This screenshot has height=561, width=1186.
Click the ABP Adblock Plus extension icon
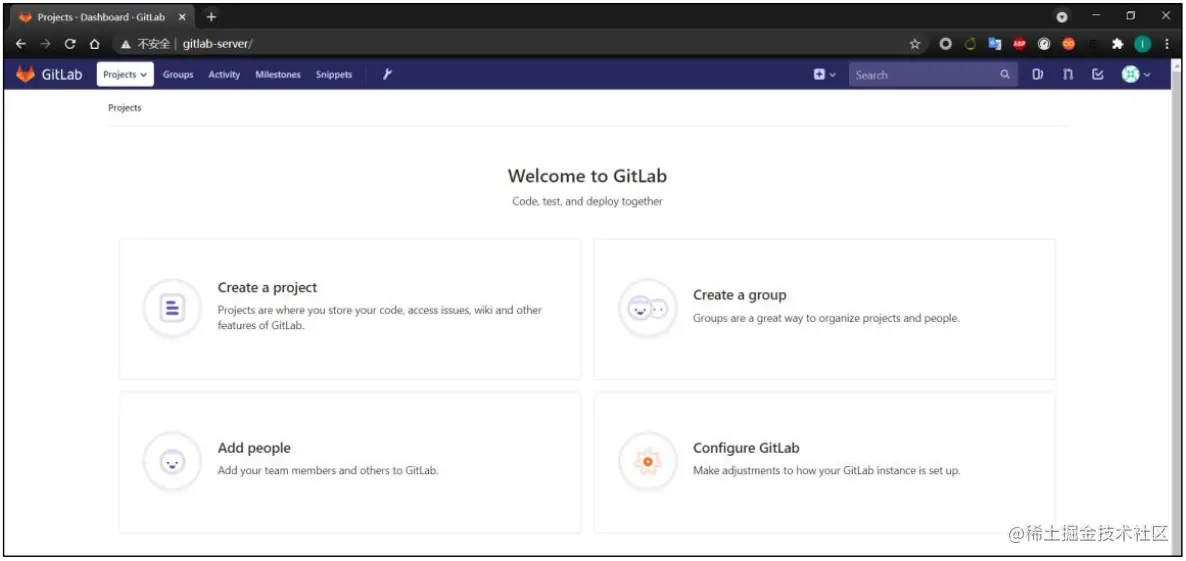click(x=1019, y=44)
